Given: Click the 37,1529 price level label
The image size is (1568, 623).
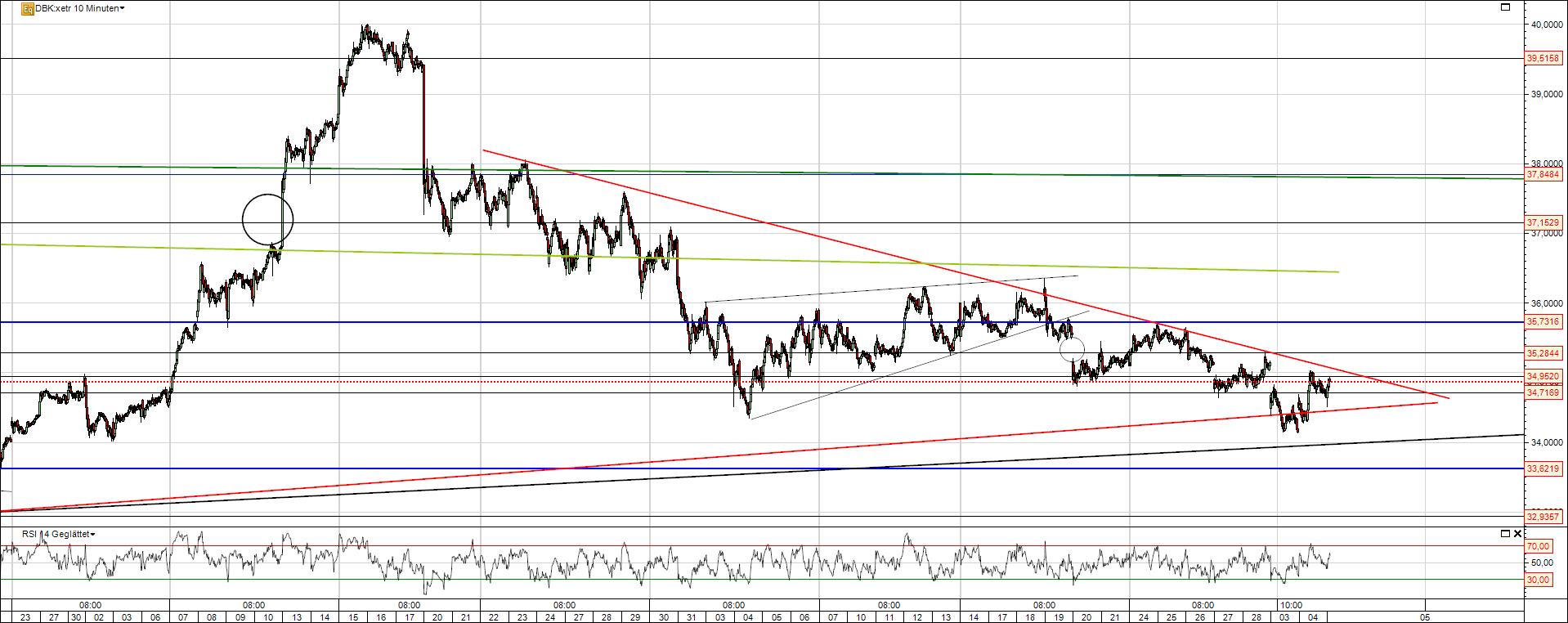Looking at the screenshot, I should click(x=1543, y=222).
